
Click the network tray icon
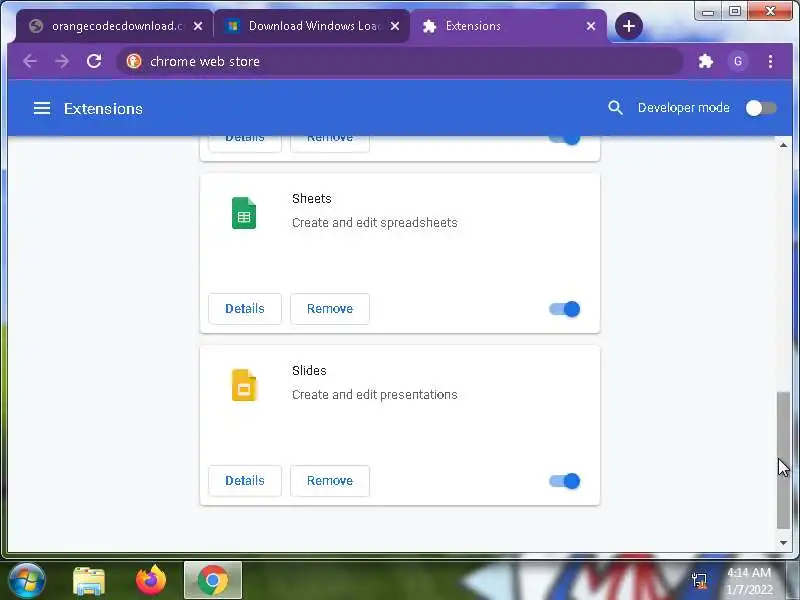[699, 581]
